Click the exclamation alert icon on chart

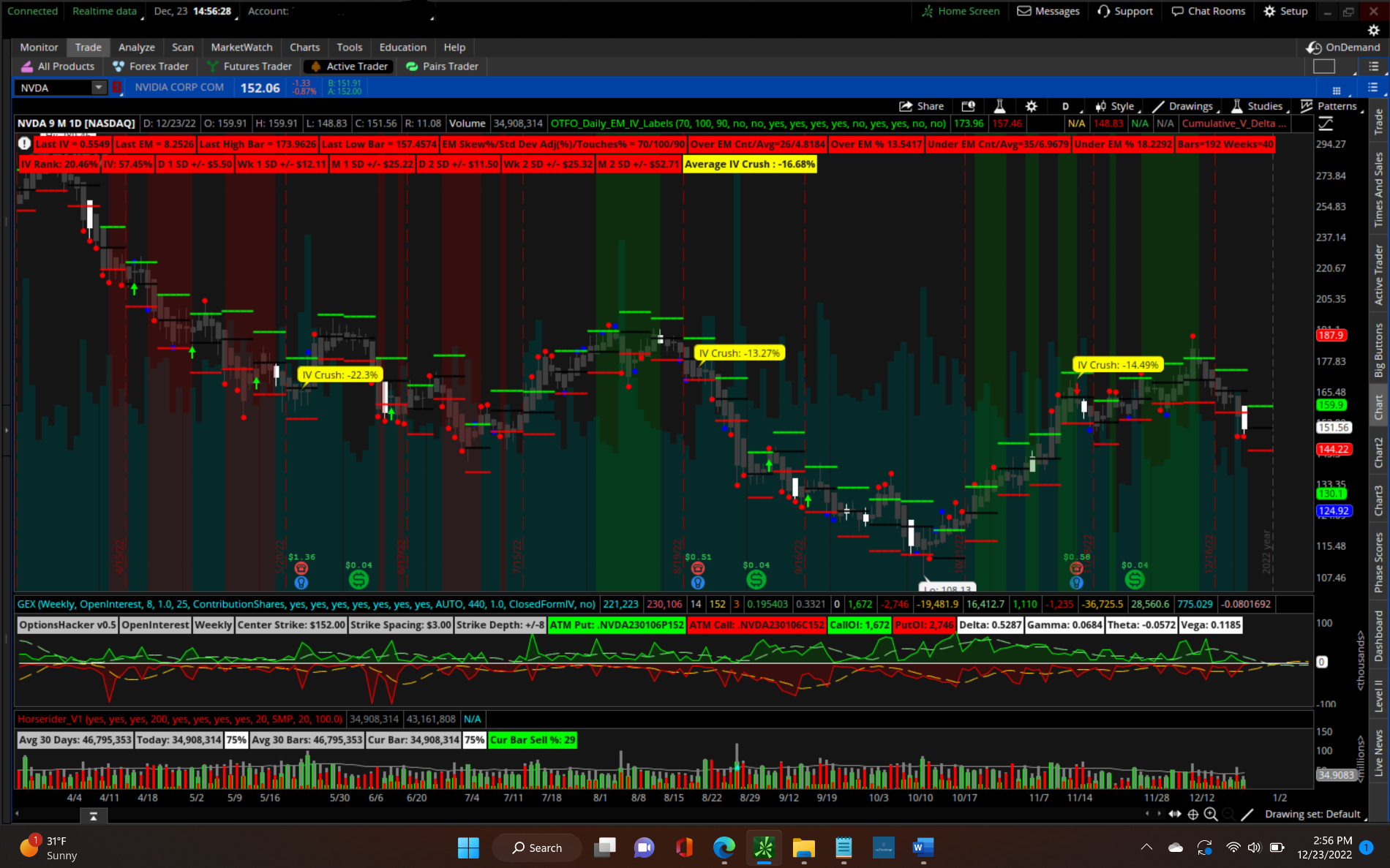pyautogui.click(x=24, y=143)
